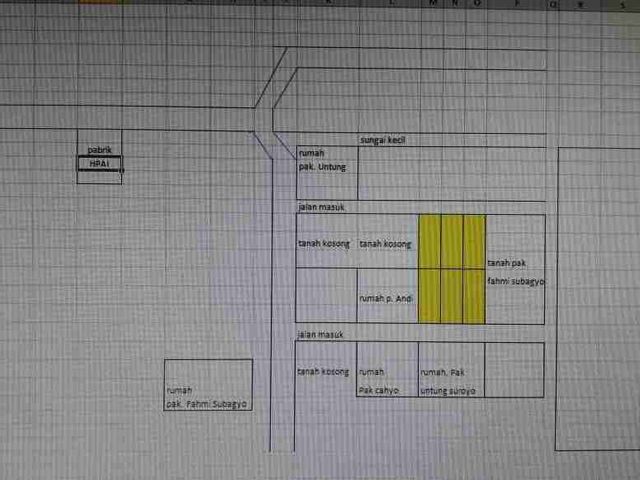Screen dimensions: 640x480
Task: Select lowercase "fahmi subagyo" cell beside yellow blocks
Action: 516,281
